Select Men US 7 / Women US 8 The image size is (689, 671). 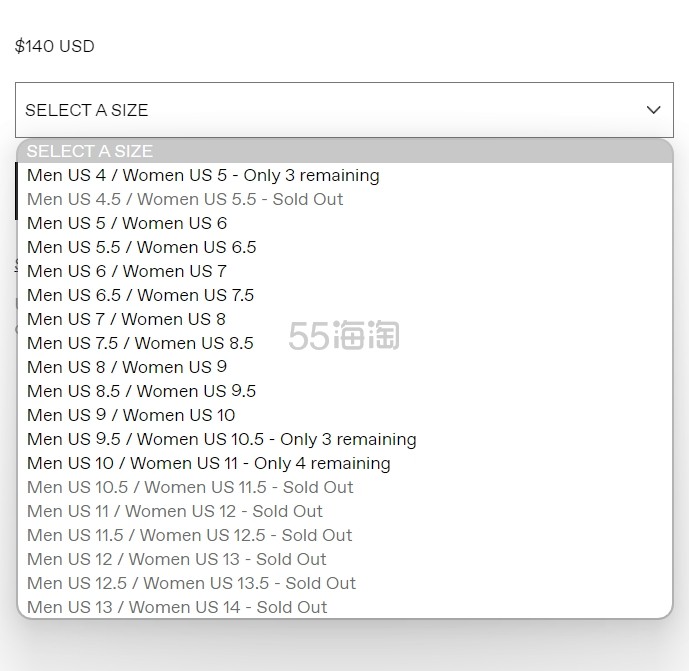pyautogui.click(x=127, y=319)
